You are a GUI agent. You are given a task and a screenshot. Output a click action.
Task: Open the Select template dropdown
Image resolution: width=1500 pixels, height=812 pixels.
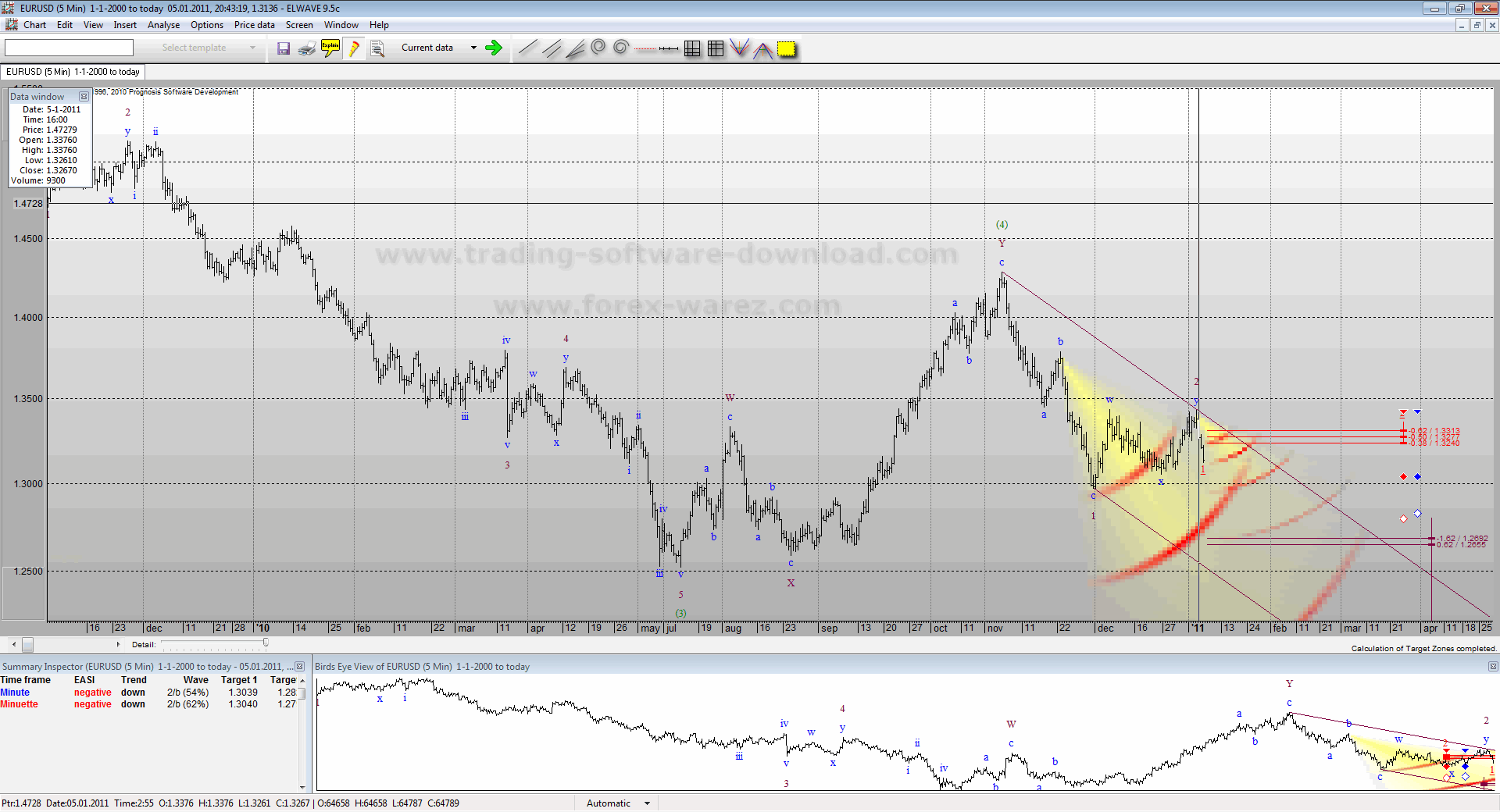[x=252, y=48]
